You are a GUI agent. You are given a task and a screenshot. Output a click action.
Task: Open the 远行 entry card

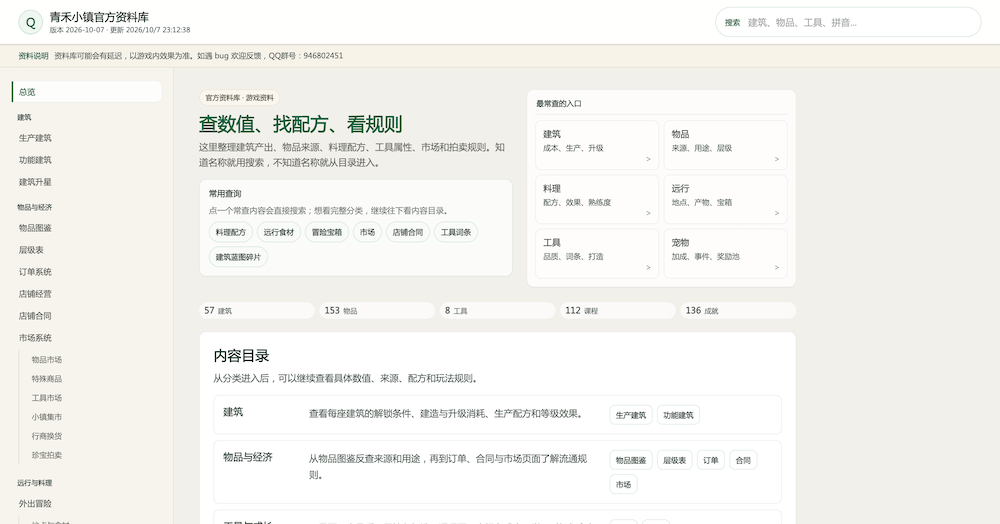click(x=726, y=200)
